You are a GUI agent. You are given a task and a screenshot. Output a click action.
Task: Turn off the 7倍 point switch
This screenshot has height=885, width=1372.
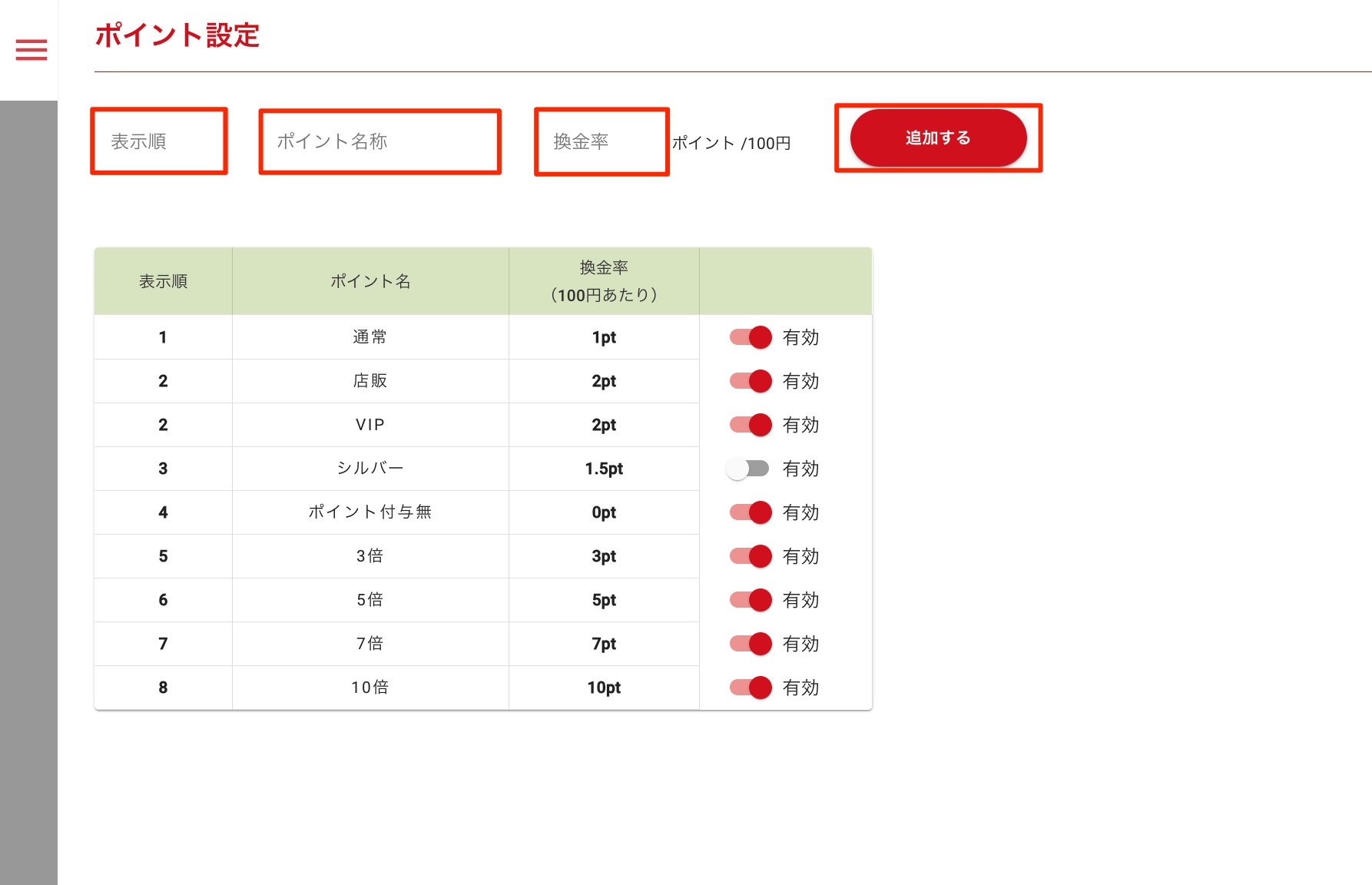751,644
